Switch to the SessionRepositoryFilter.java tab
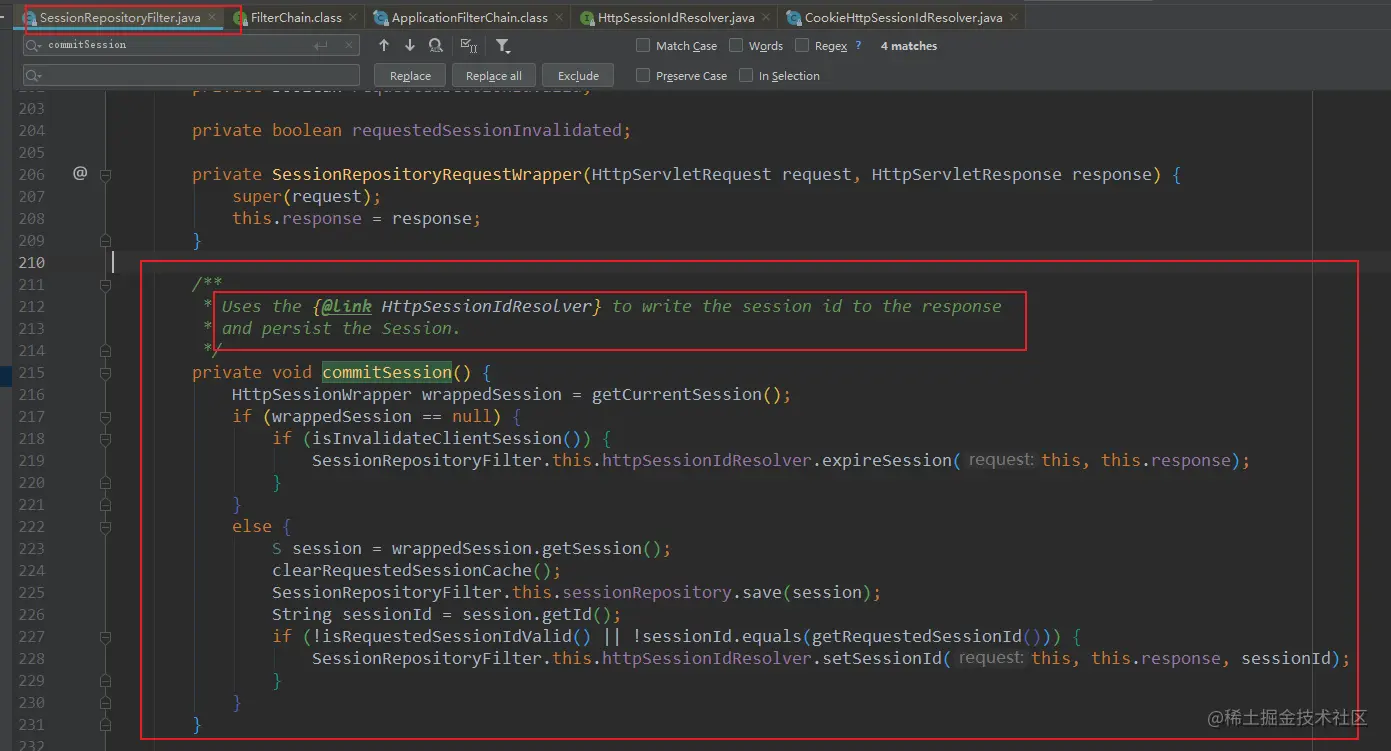Screen dimensions: 1391x751 [120, 17]
